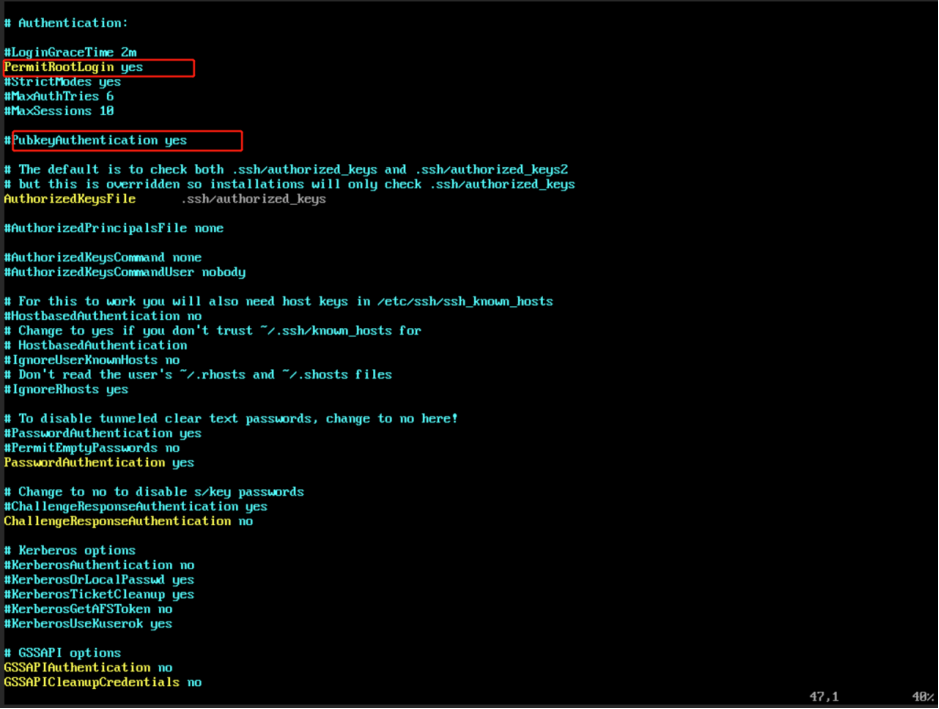Select the '#LoginGraceTime 2m' line
The width and height of the screenshot is (939, 709).
coord(70,52)
